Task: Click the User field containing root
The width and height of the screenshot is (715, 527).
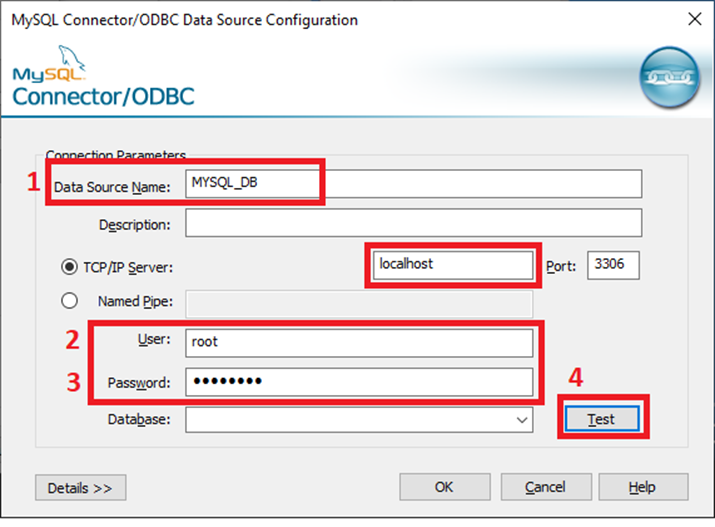Action: [359, 343]
